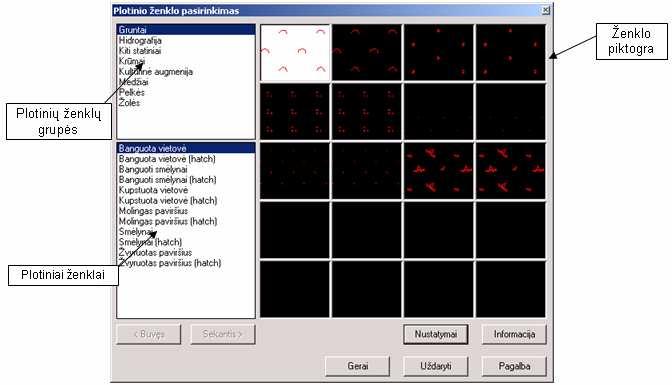This screenshot has width=672, height=385.
Task: Select the Smėlynai (hatch) sign
Action: (x=150, y=242)
